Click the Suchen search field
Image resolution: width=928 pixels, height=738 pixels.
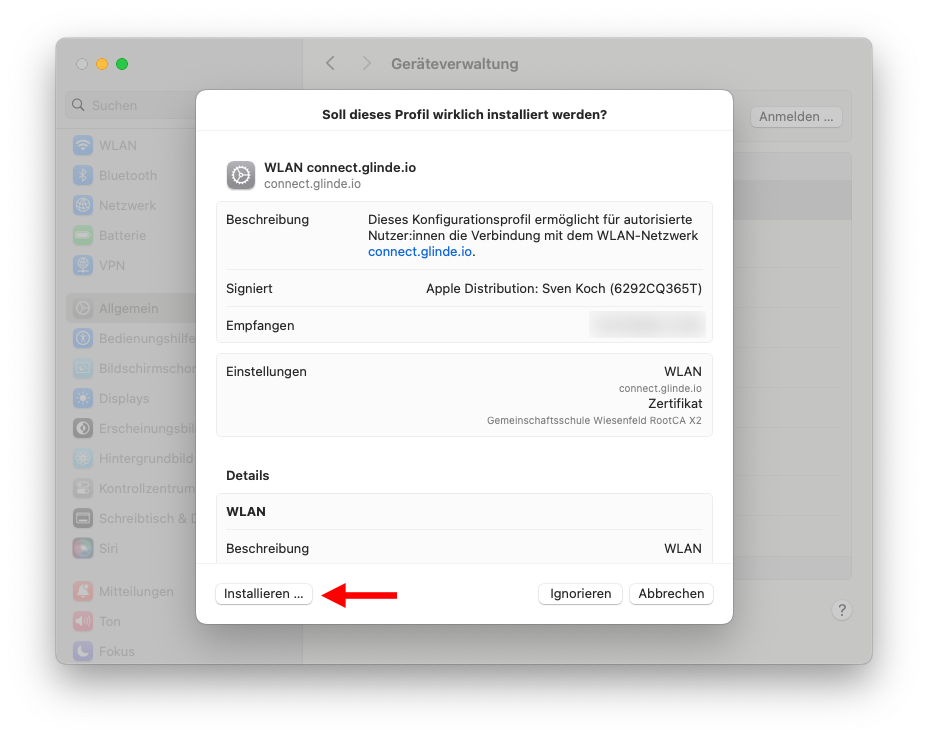(130, 105)
